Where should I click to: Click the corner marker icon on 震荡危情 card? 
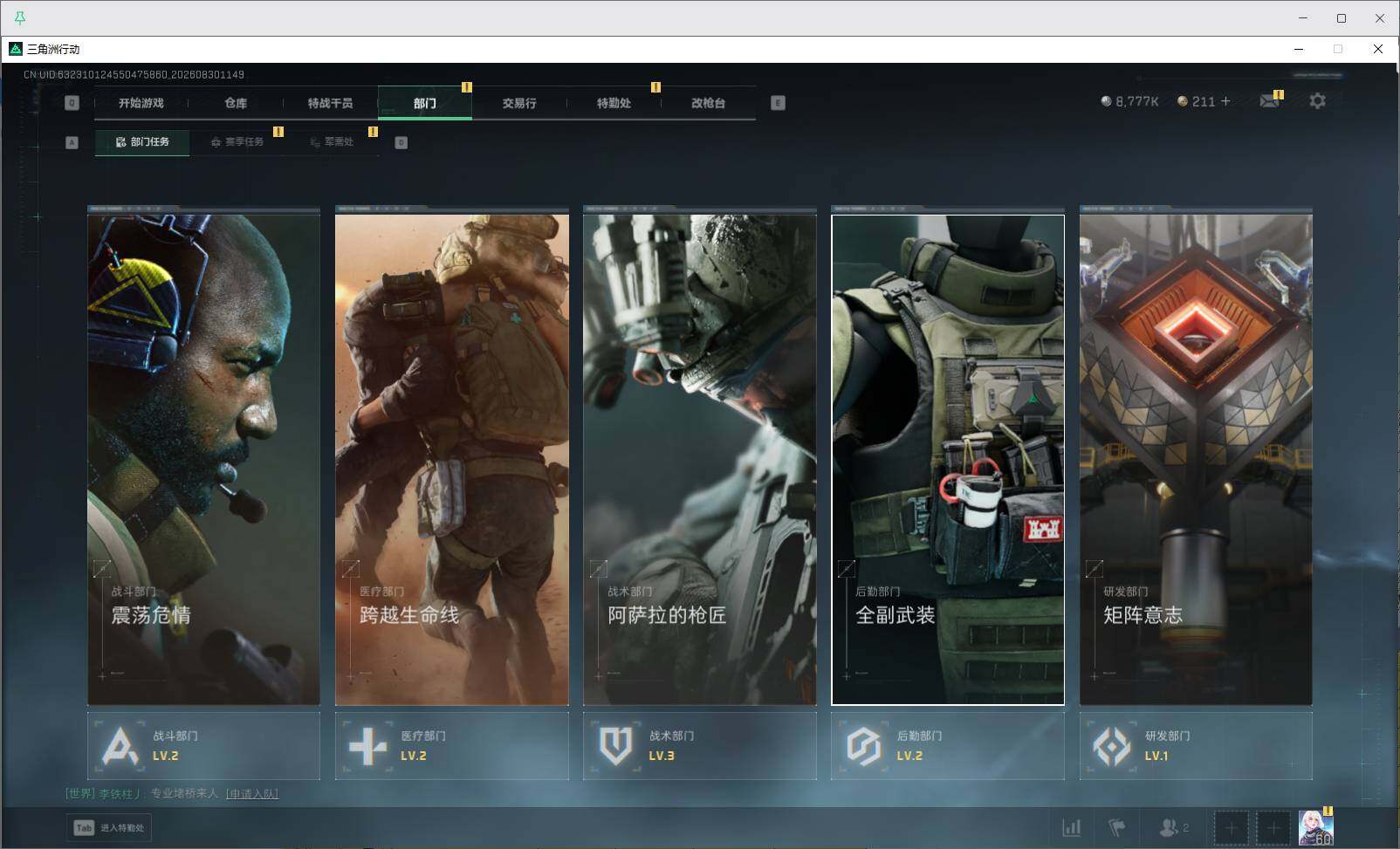(x=102, y=569)
